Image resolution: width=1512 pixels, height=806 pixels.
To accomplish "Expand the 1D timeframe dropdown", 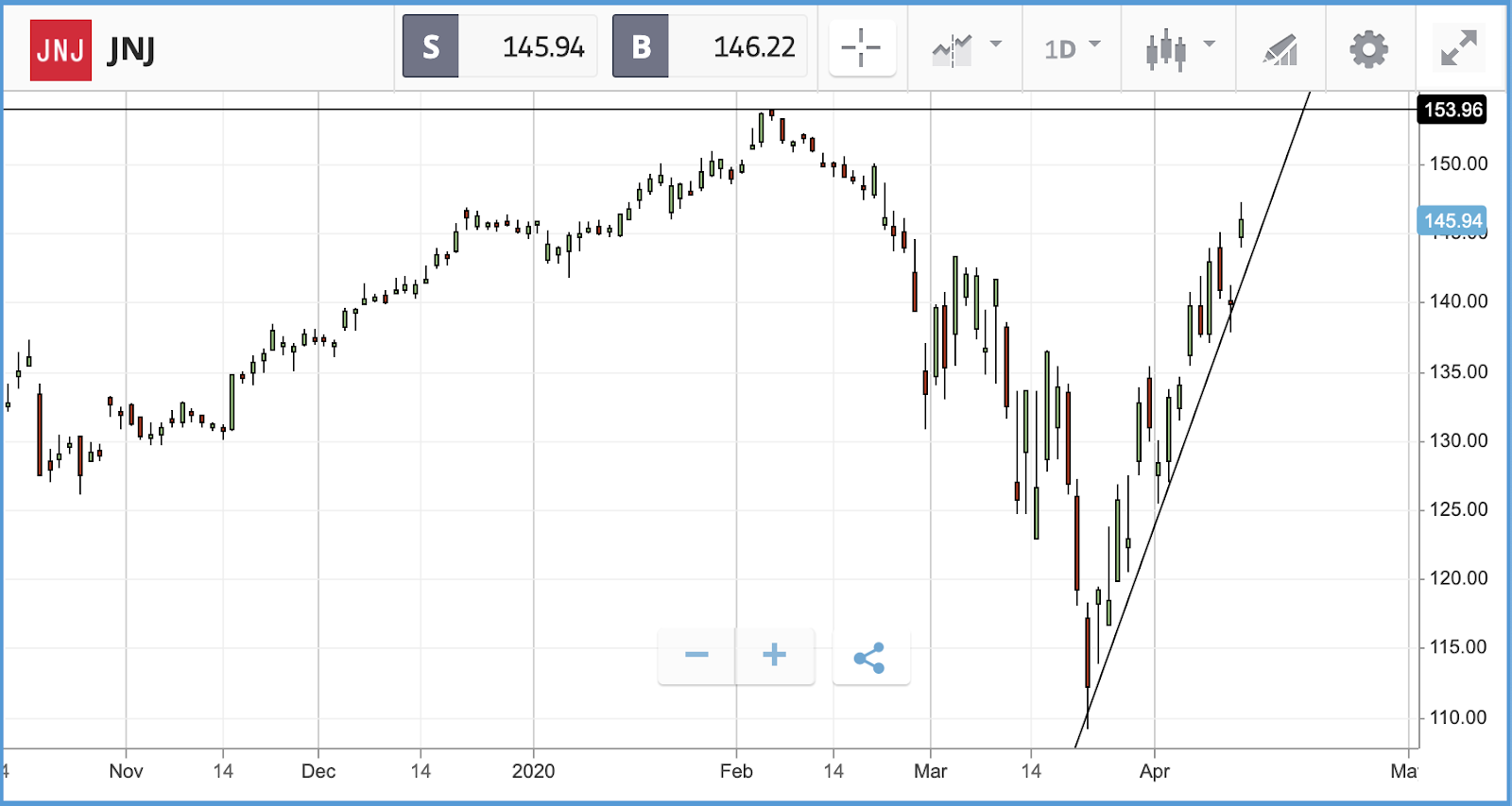I will 1073,48.
